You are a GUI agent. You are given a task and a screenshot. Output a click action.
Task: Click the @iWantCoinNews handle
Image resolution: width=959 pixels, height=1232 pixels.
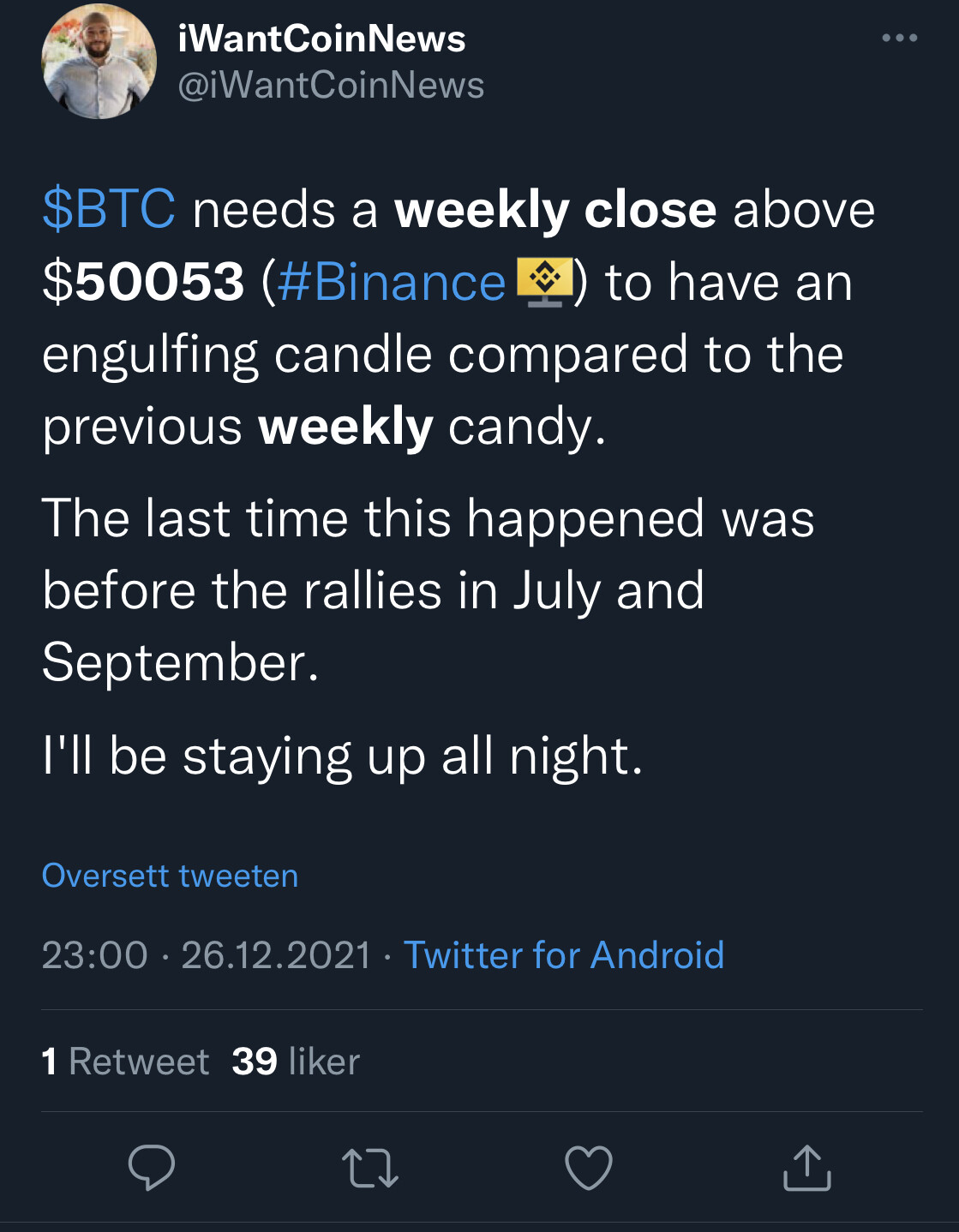(x=331, y=86)
